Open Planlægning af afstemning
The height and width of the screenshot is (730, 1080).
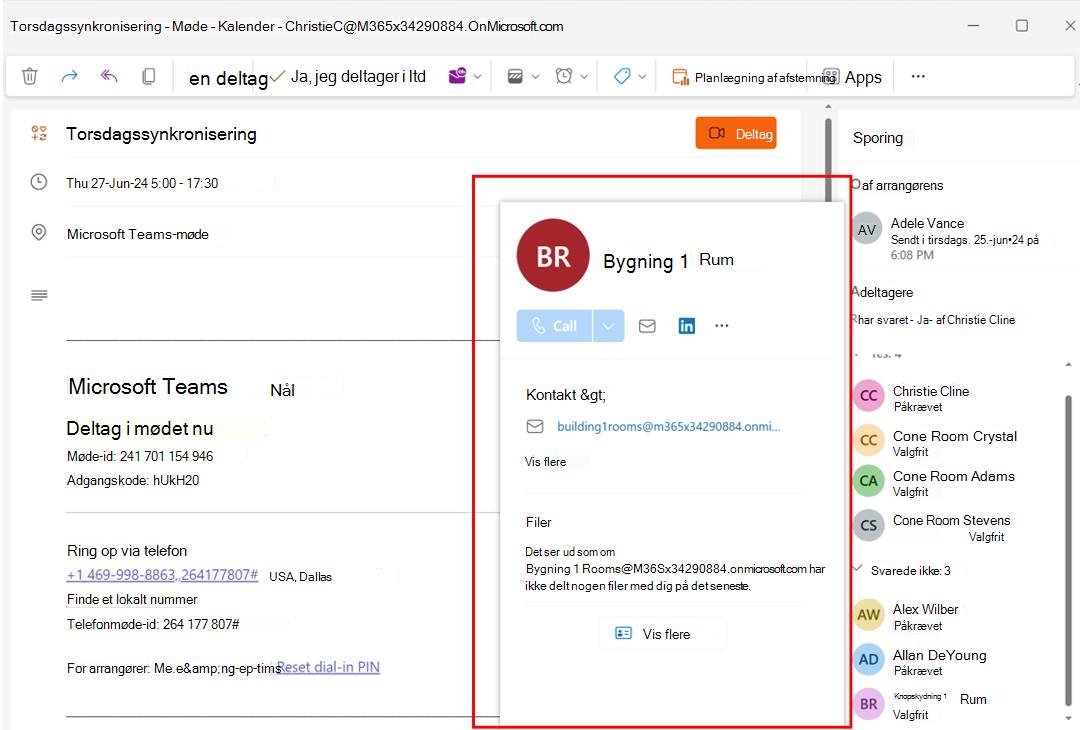(x=754, y=77)
